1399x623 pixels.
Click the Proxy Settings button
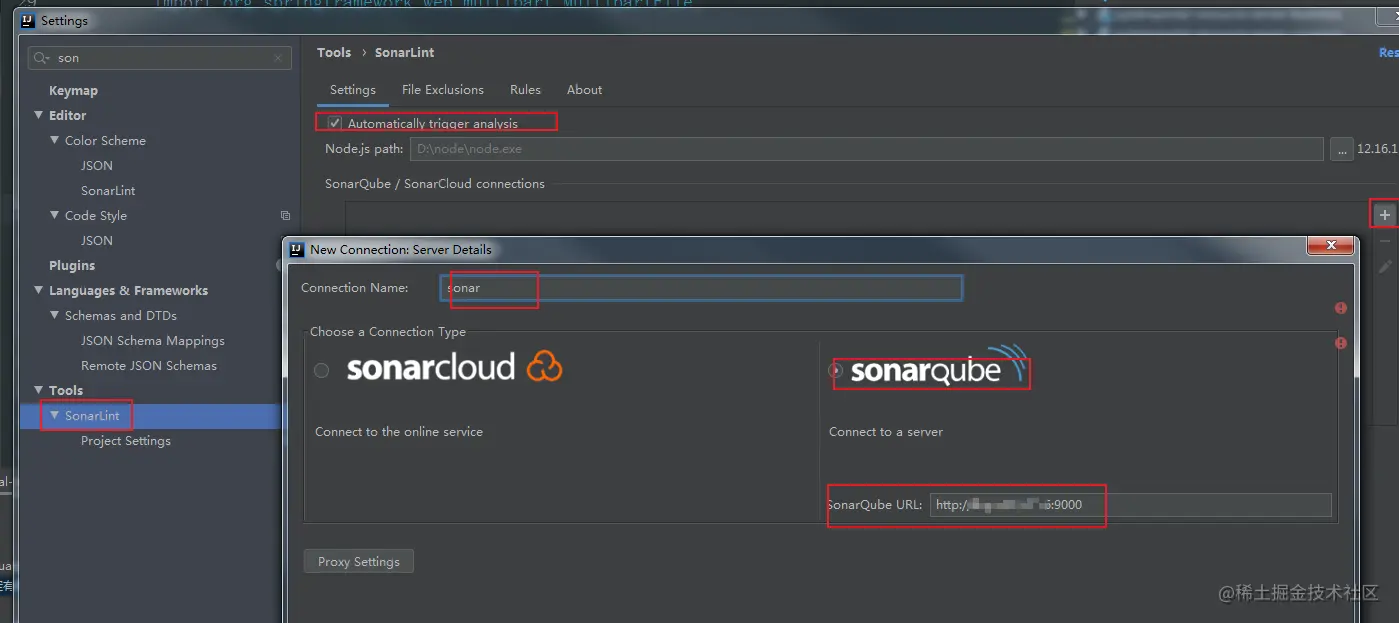click(358, 561)
